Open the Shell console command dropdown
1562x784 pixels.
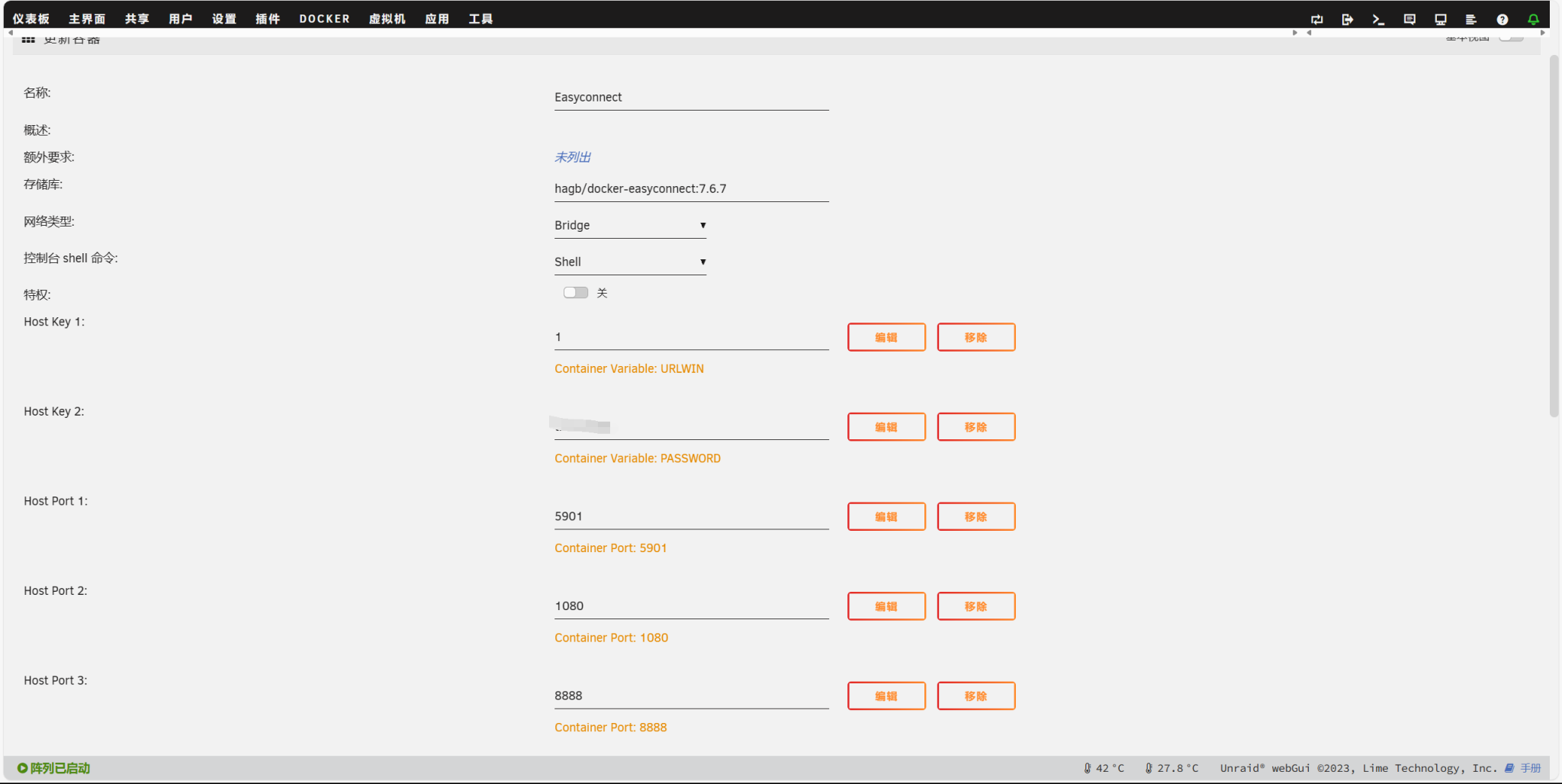point(630,262)
